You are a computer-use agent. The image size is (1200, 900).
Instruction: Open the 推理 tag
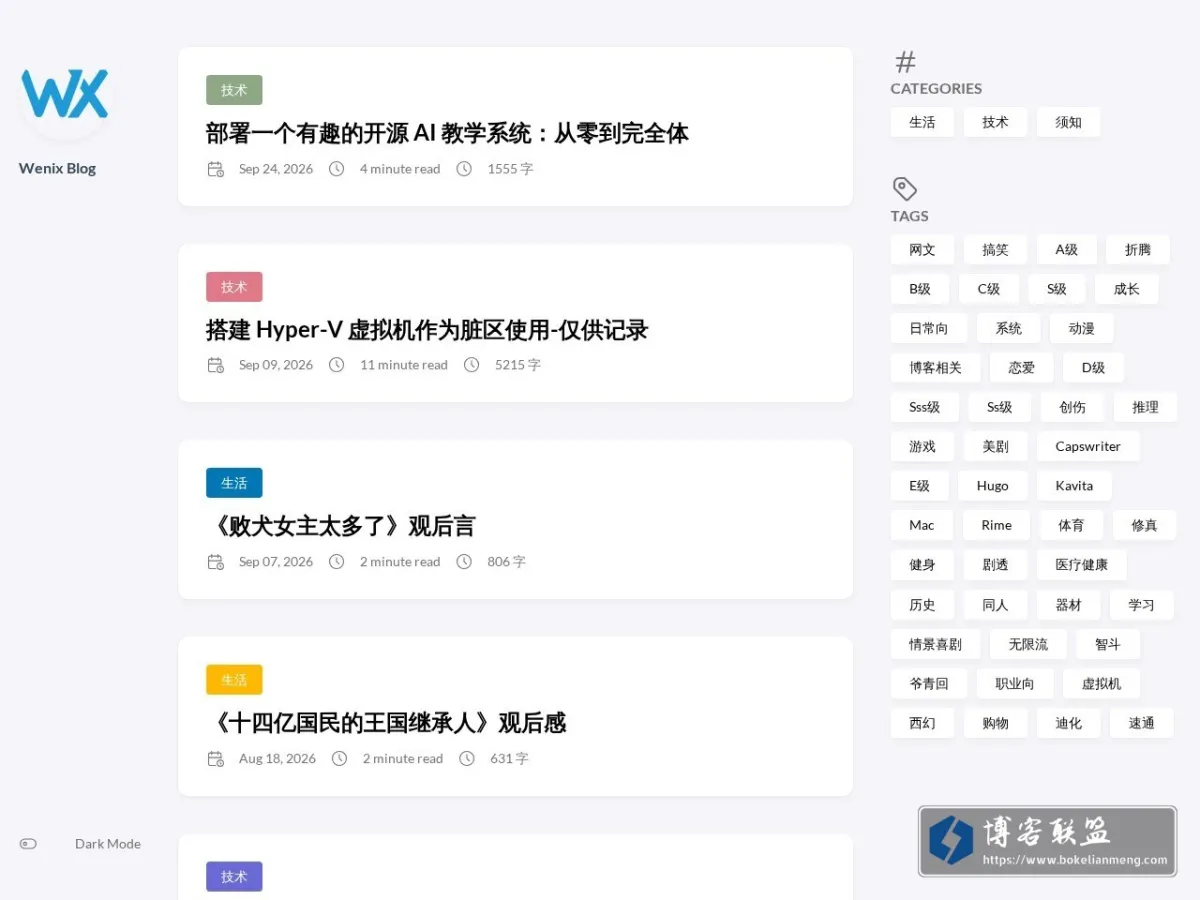(1146, 407)
